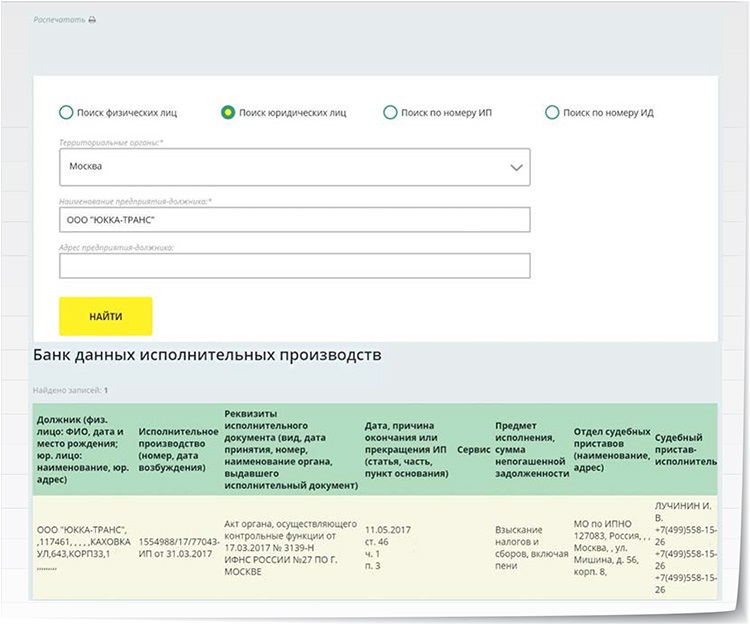The image size is (750, 624).
Task: Click the bailiff cell ЛУЧИНИН И. В.
Action: (x=685, y=547)
